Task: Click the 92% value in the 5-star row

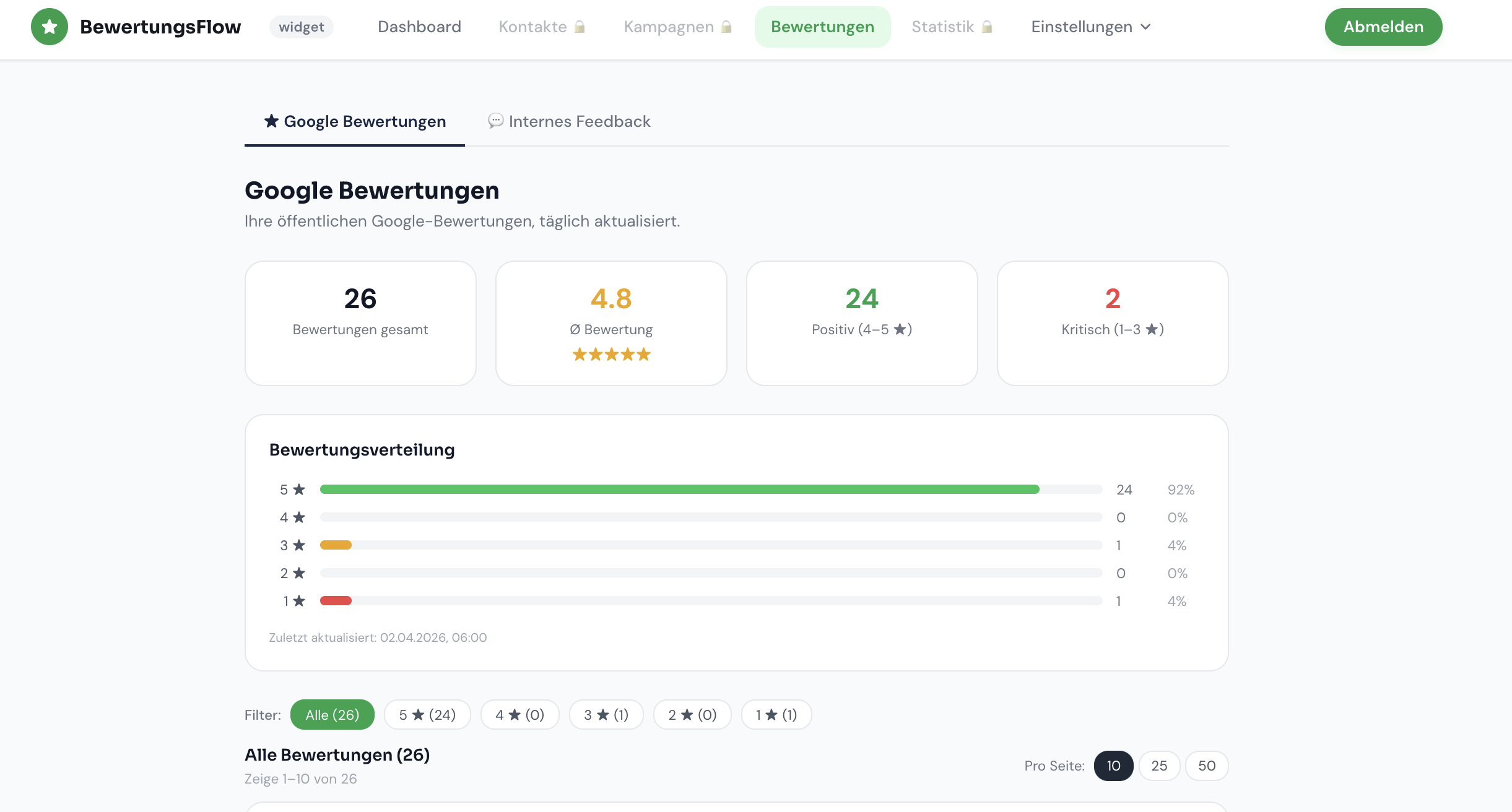Action: (1181, 490)
